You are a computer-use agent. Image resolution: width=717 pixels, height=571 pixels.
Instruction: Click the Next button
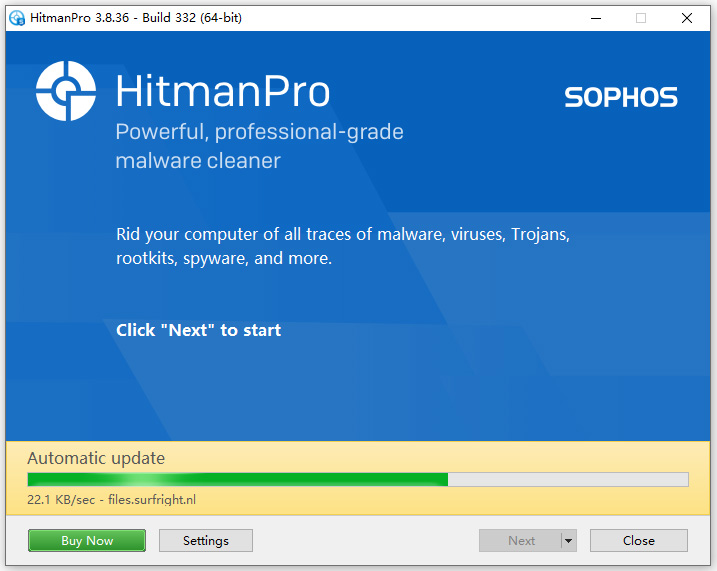tap(520, 540)
